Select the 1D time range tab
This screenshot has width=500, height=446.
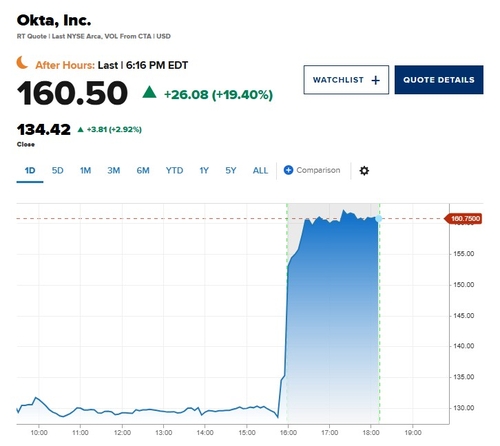[x=30, y=171]
